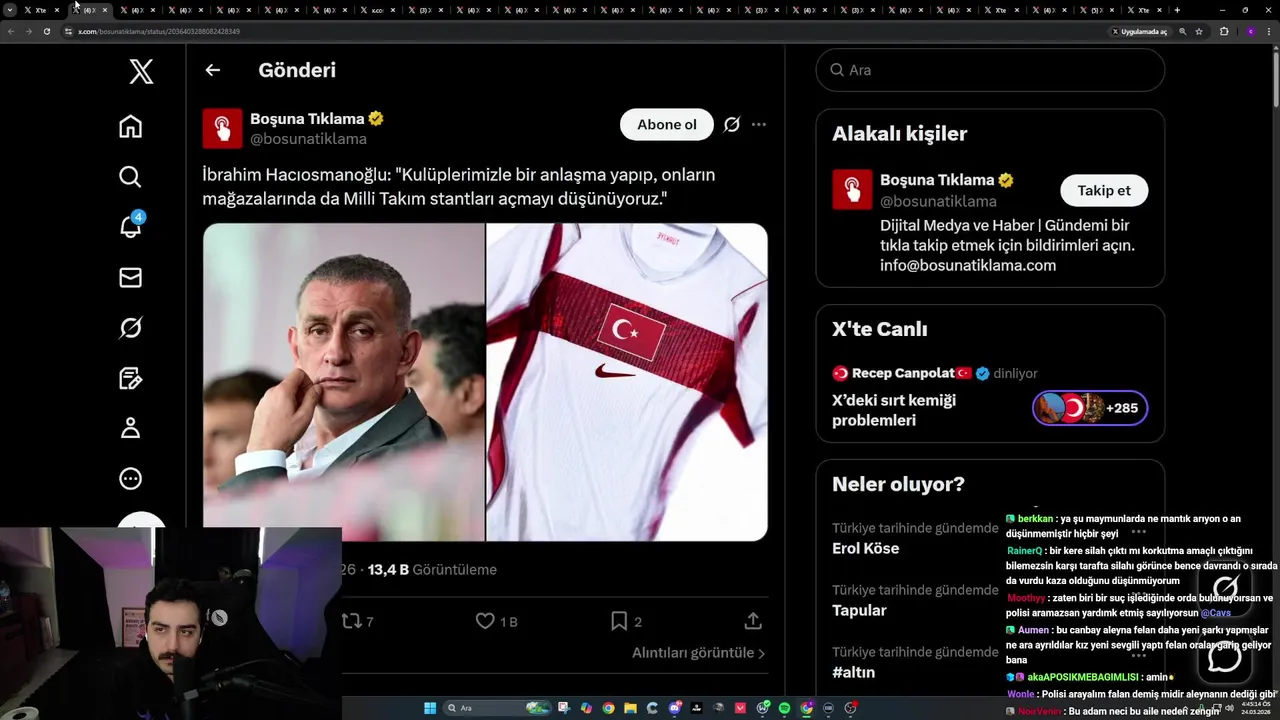Click +285 listeners avatar pill
1280x720 pixels.
(1090, 408)
